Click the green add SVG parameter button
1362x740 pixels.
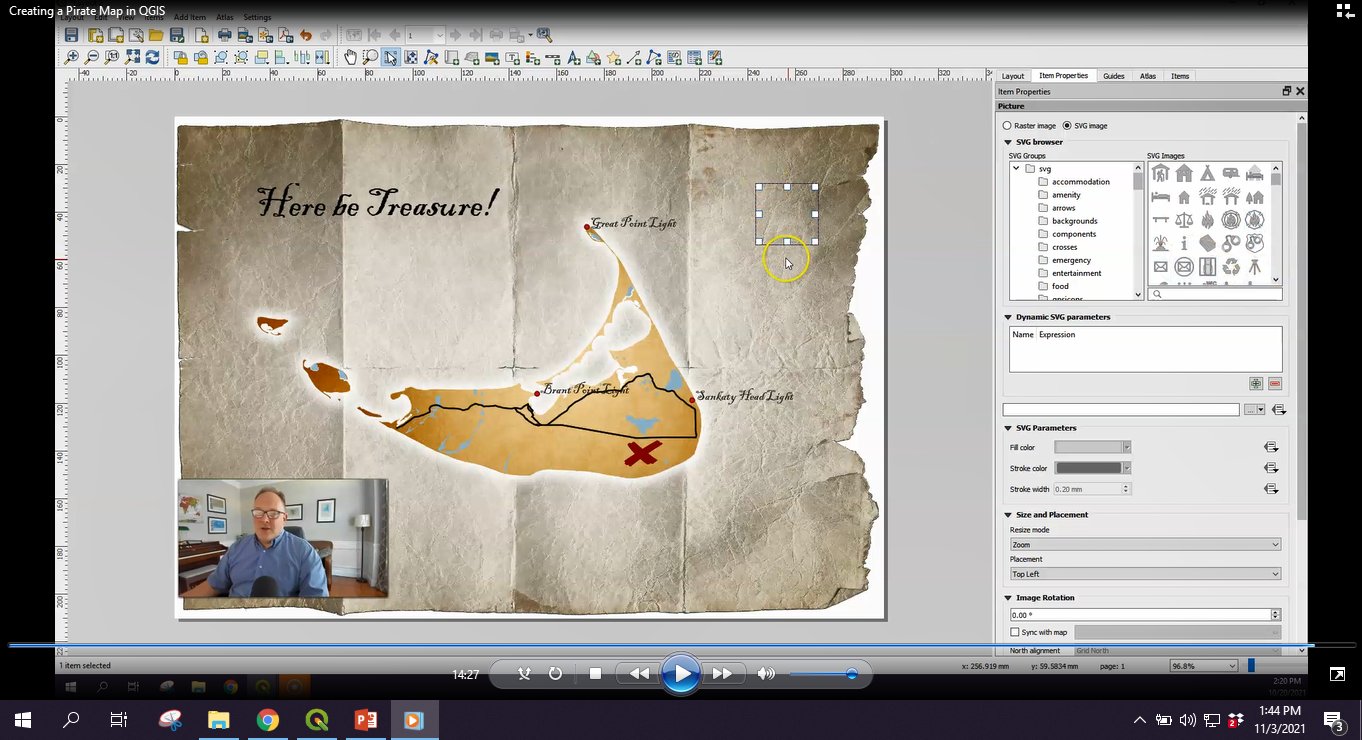[1255, 383]
